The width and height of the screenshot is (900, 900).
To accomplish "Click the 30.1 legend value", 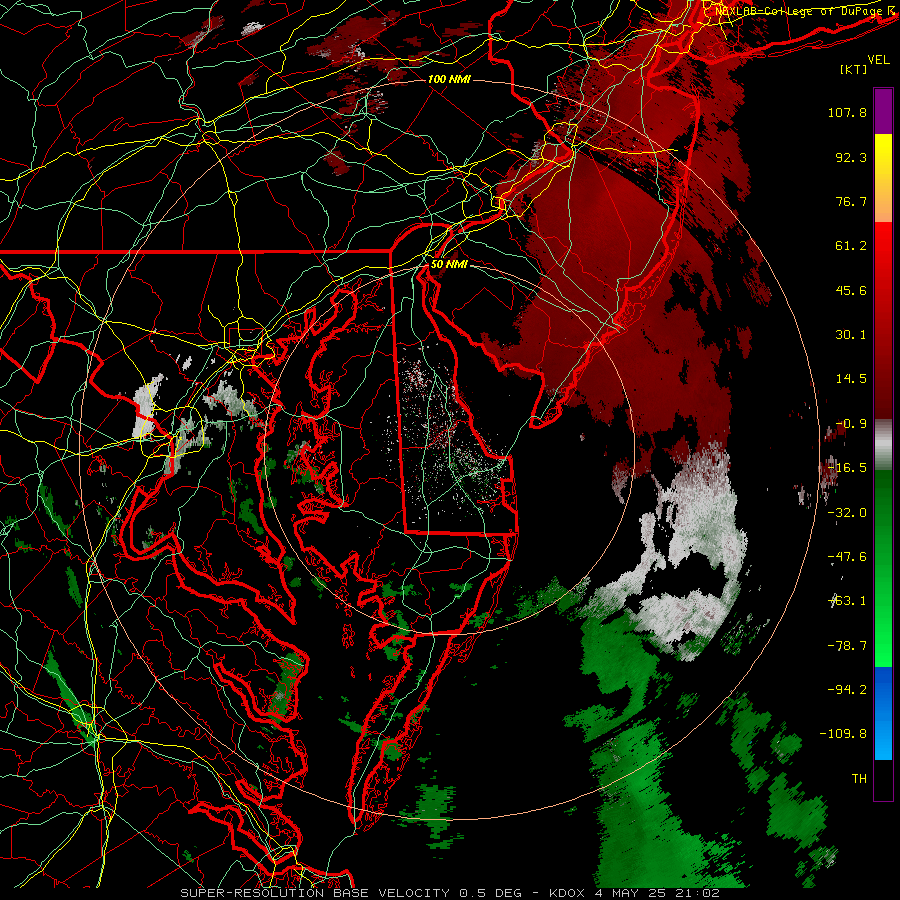I will coord(851,335).
